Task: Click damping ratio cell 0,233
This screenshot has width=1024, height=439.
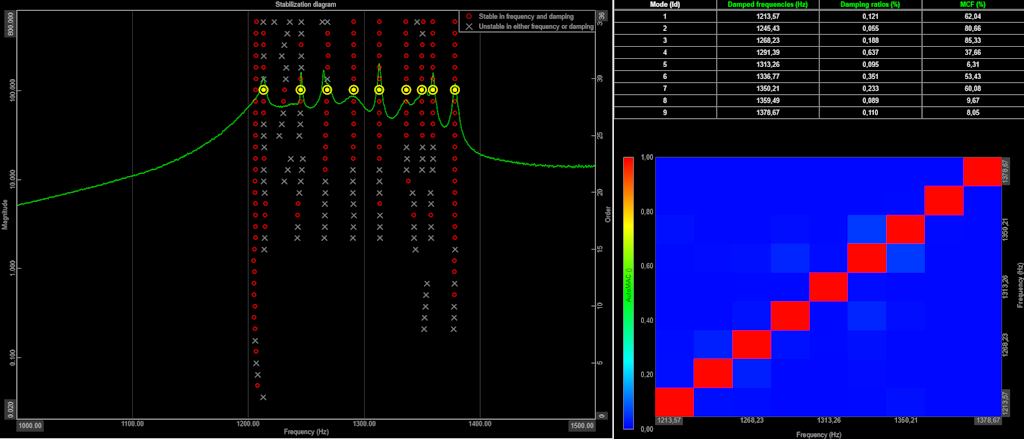Action: point(870,89)
